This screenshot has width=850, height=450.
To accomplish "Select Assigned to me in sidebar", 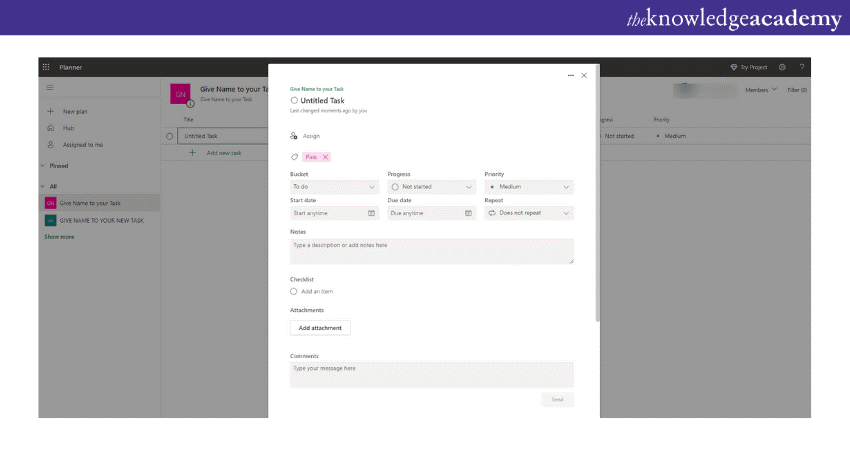I will 82,145.
